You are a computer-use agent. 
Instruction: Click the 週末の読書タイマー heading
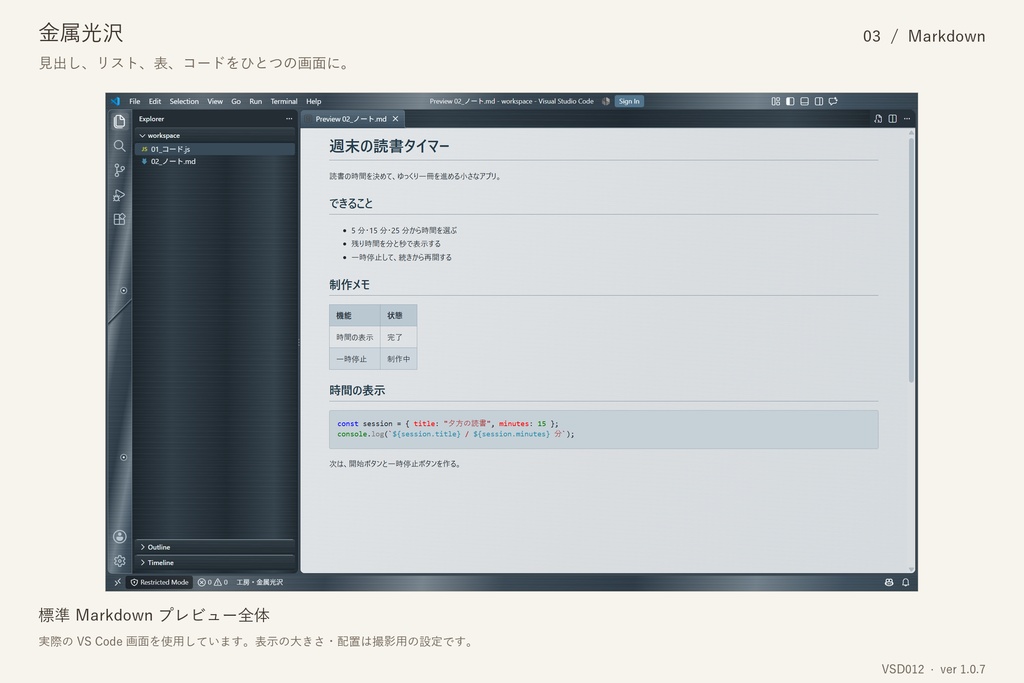click(389, 146)
